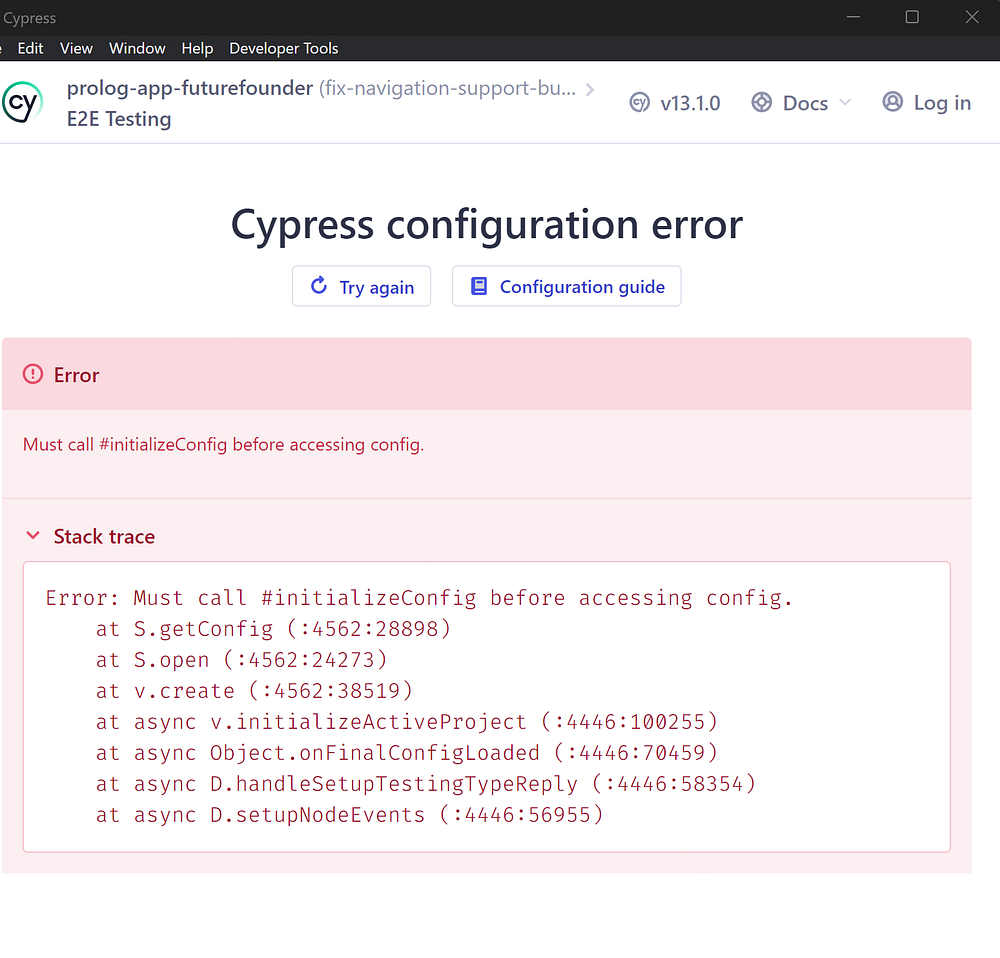Click the Docs menu label
The height and width of the screenshot is (958, 1000).
[x=805, y=103]
